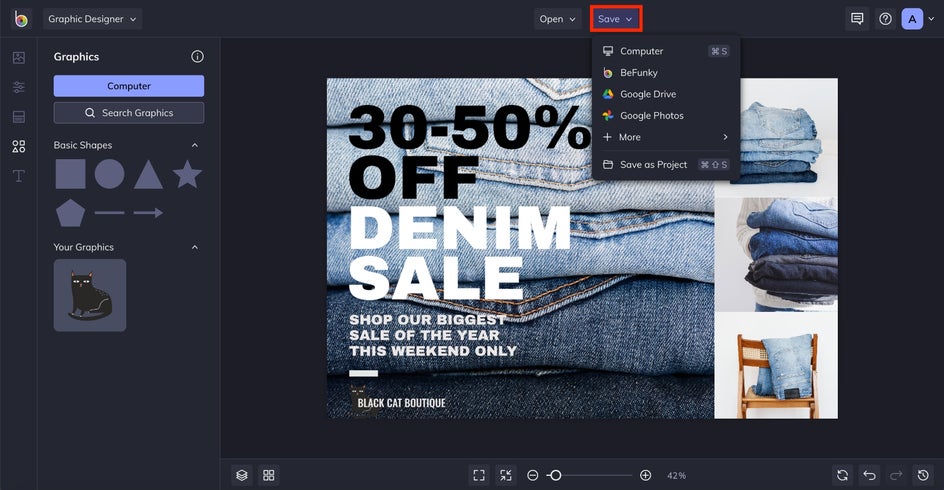
Task: Click the fit to screen icon
Action: tap(479, 476)
